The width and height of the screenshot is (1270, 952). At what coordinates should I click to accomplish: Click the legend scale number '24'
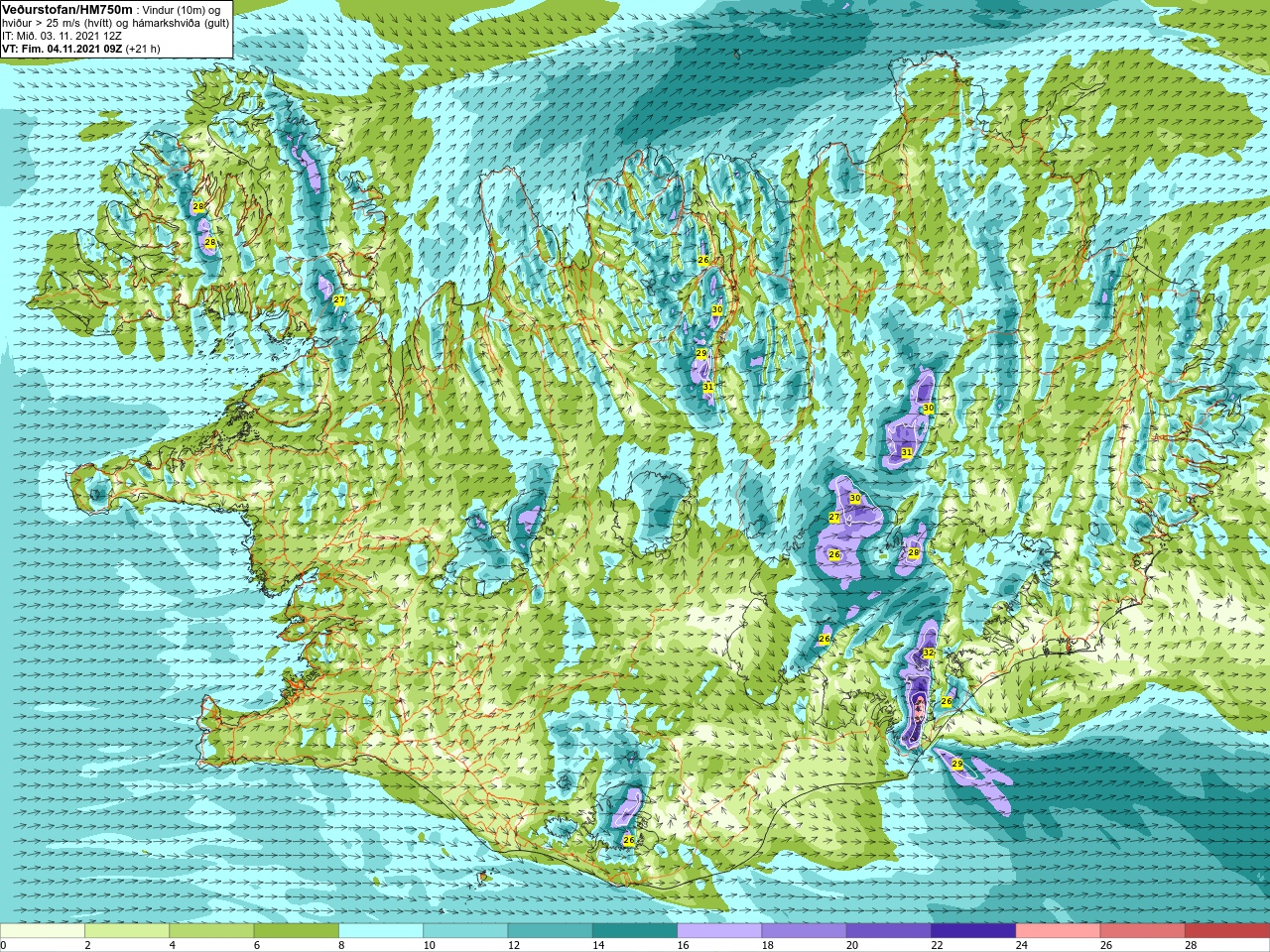1022,945
